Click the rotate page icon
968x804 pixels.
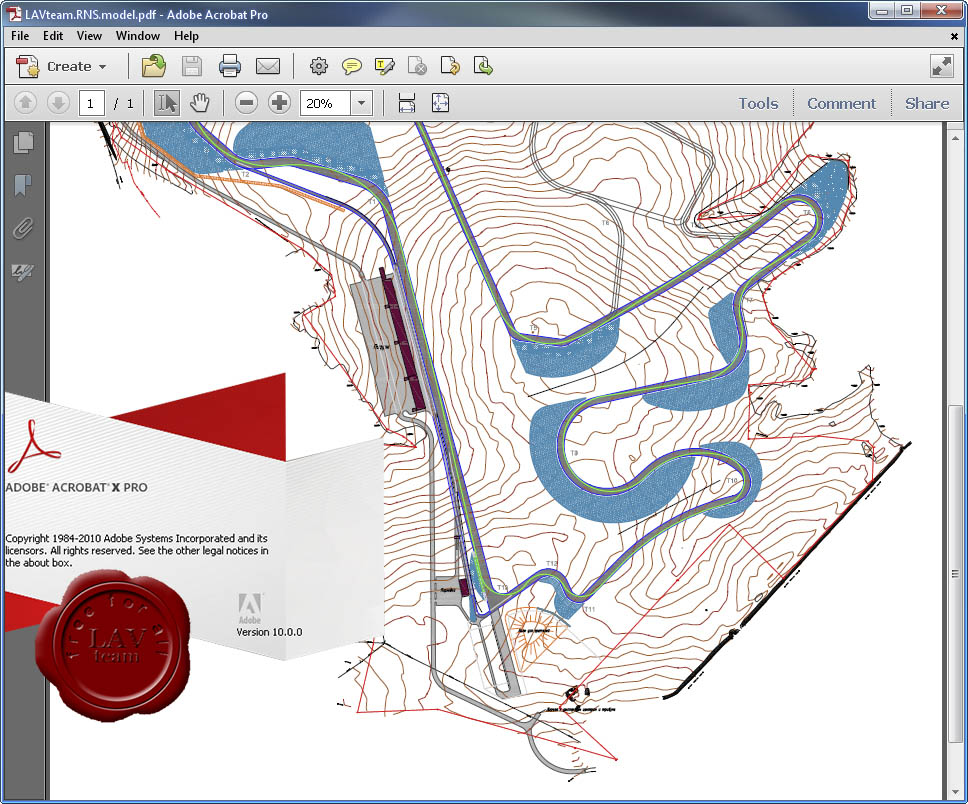(450, 66)
